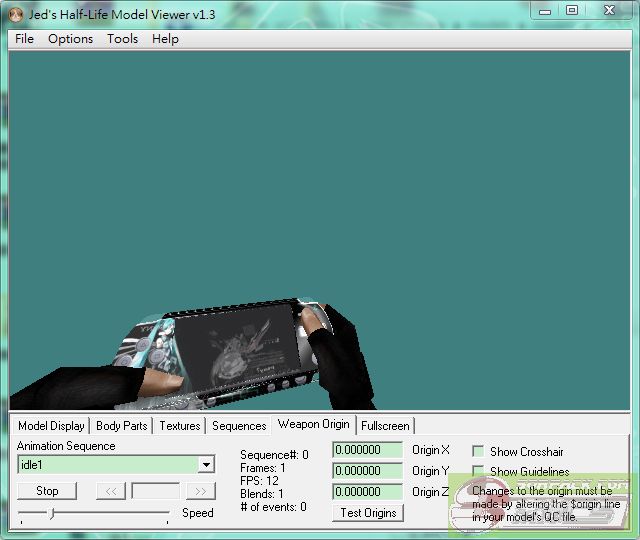Switch to the Model Display tab

coord(51,426)
